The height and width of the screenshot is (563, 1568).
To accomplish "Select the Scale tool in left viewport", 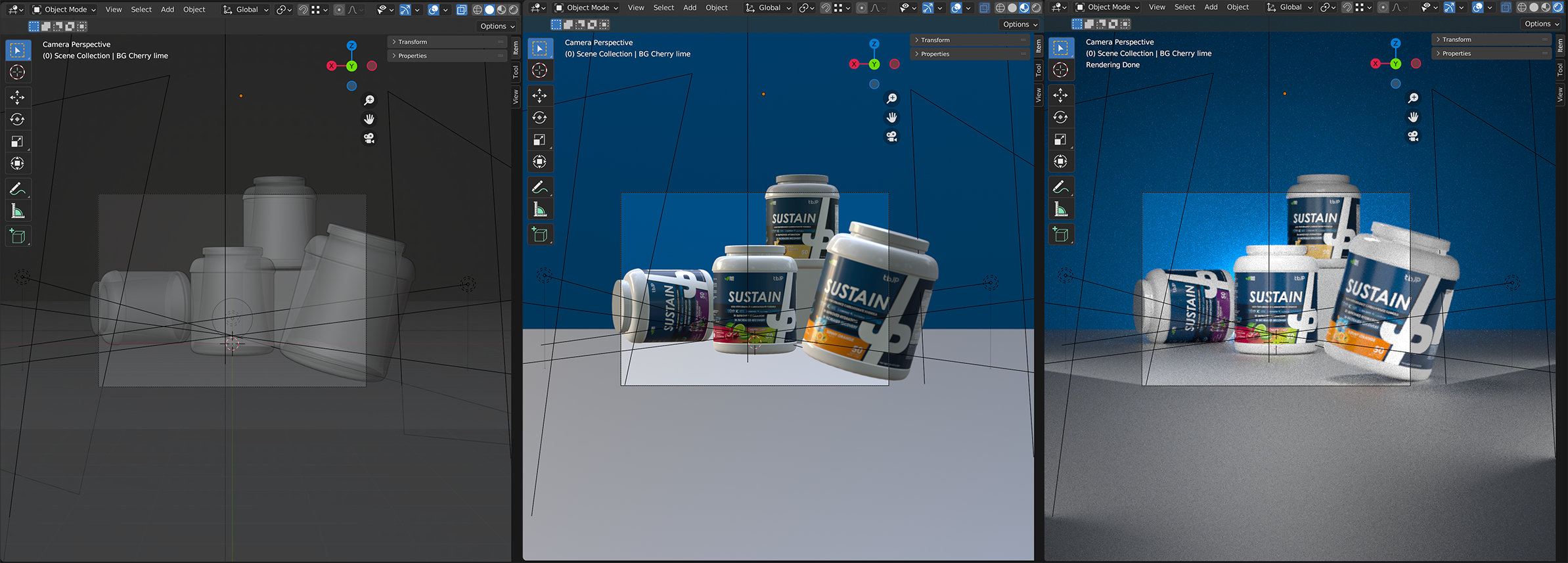I will click(18, 141).
